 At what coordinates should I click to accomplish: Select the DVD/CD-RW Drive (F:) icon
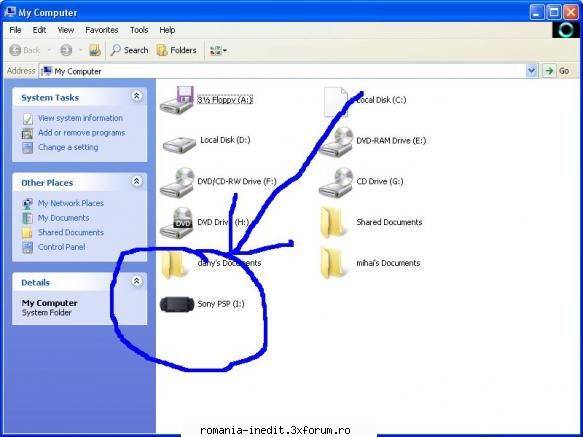coord(177,182)
